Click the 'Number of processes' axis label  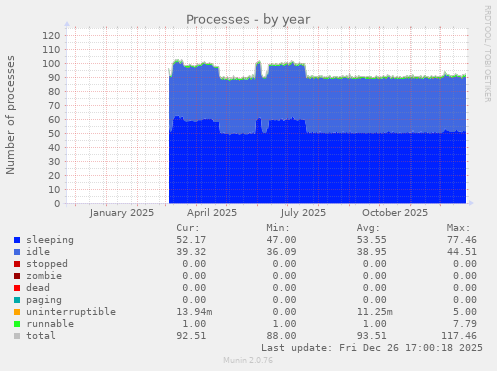pyautogui.click(x=11, y=115)
